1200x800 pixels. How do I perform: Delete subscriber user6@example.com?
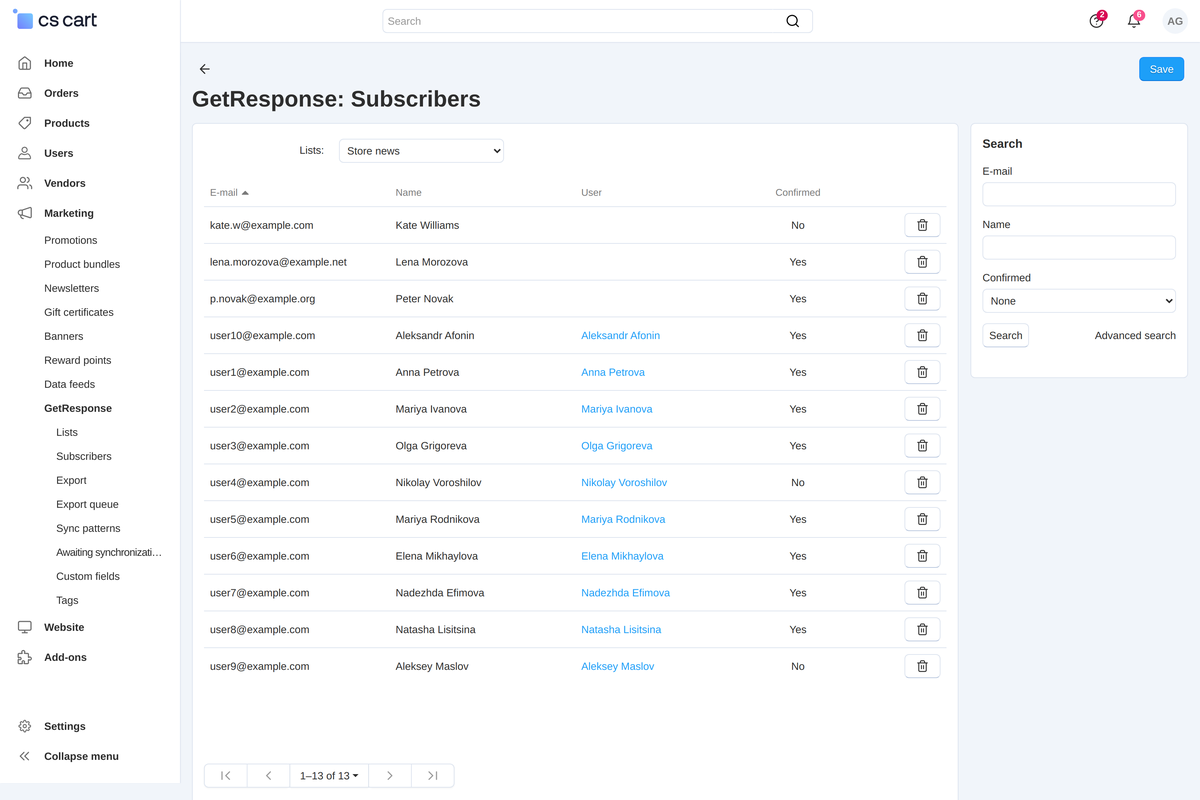click(922, 556)
